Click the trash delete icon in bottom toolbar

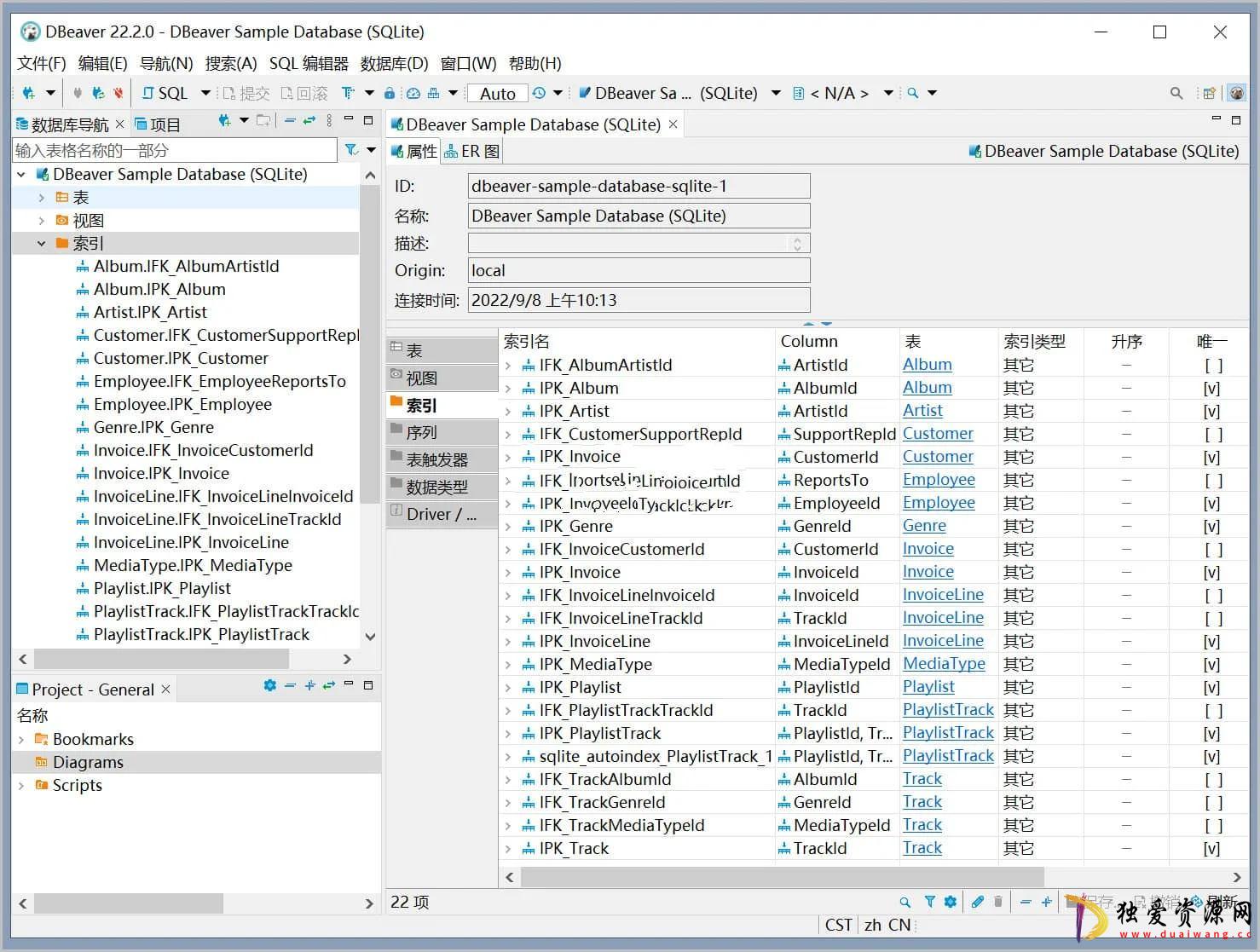pyautogui.click(x=997, y=902)
